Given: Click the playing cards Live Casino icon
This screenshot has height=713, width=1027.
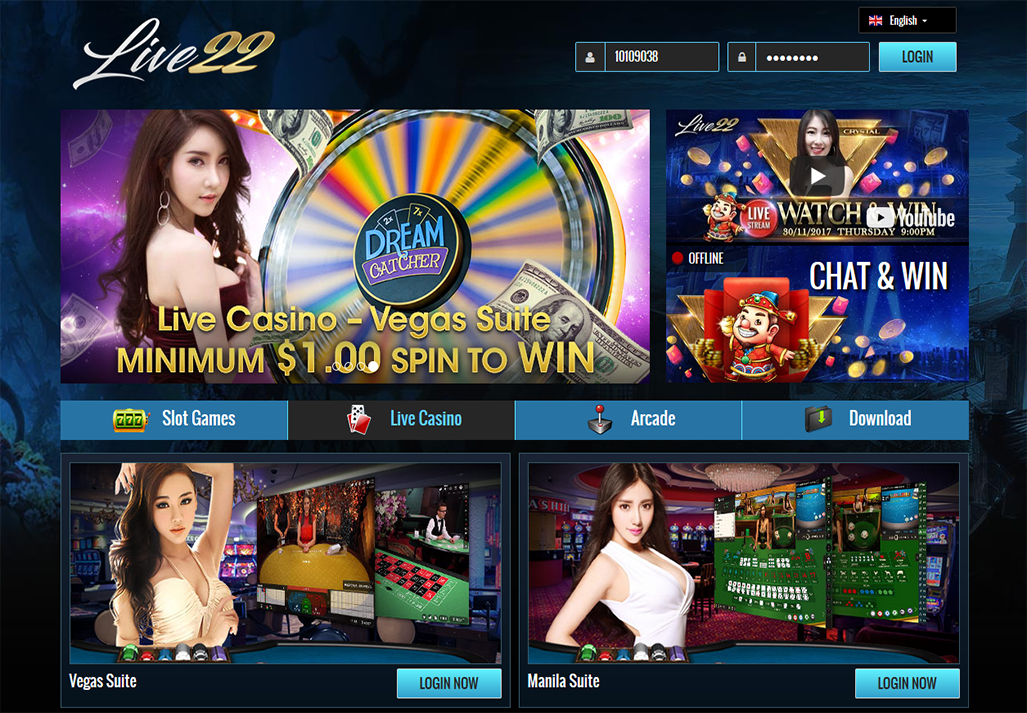Looking at the screenshot, I should (358, 420).
